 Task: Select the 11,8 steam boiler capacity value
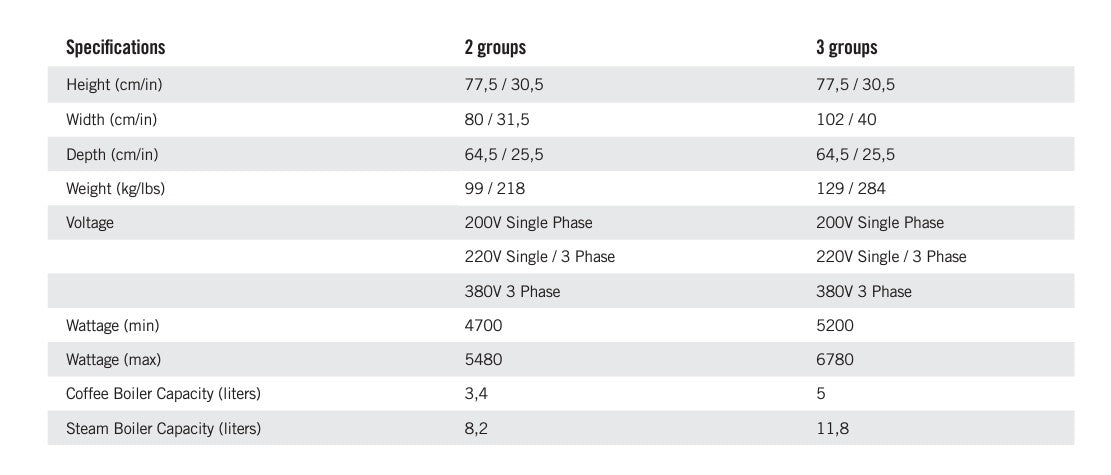pos(833,429)
